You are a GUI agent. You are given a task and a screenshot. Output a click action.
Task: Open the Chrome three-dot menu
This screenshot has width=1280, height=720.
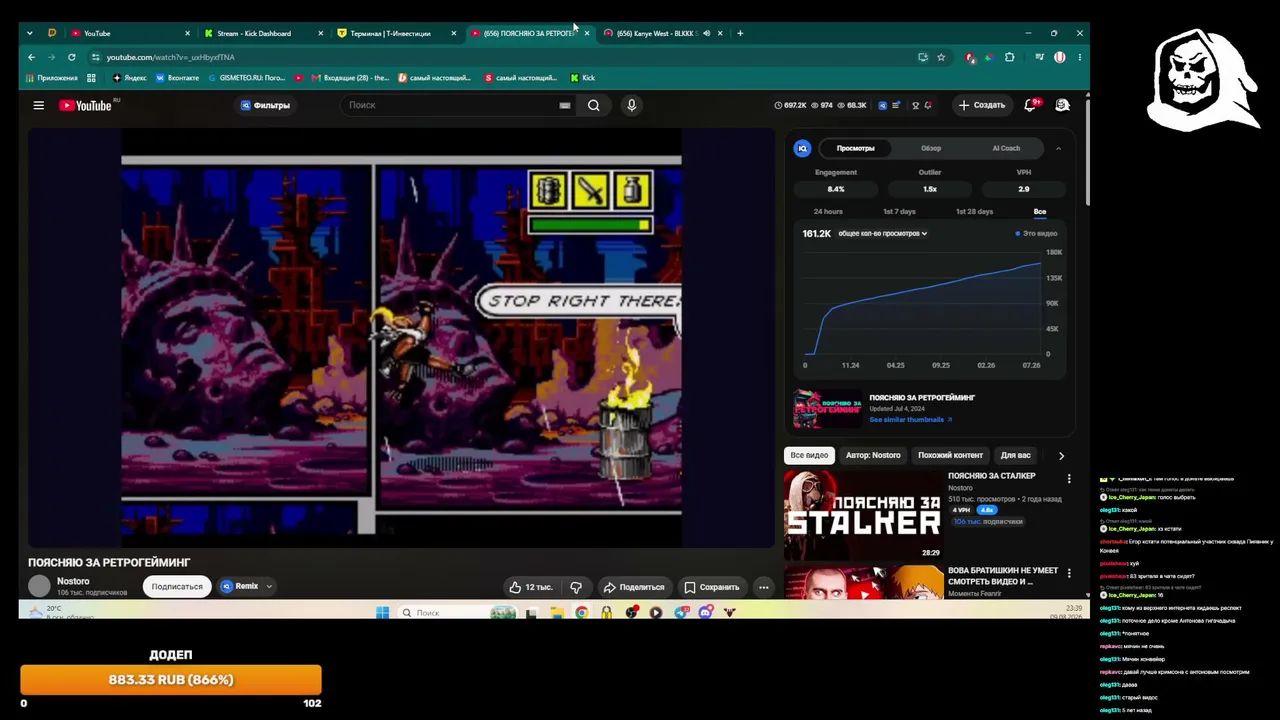coord(1079,57)
